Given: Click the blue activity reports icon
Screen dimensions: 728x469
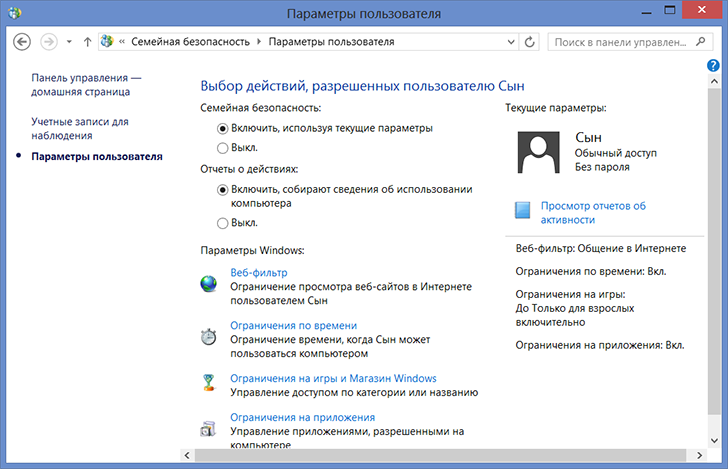Looking at the screenshot, I should 522,210.
